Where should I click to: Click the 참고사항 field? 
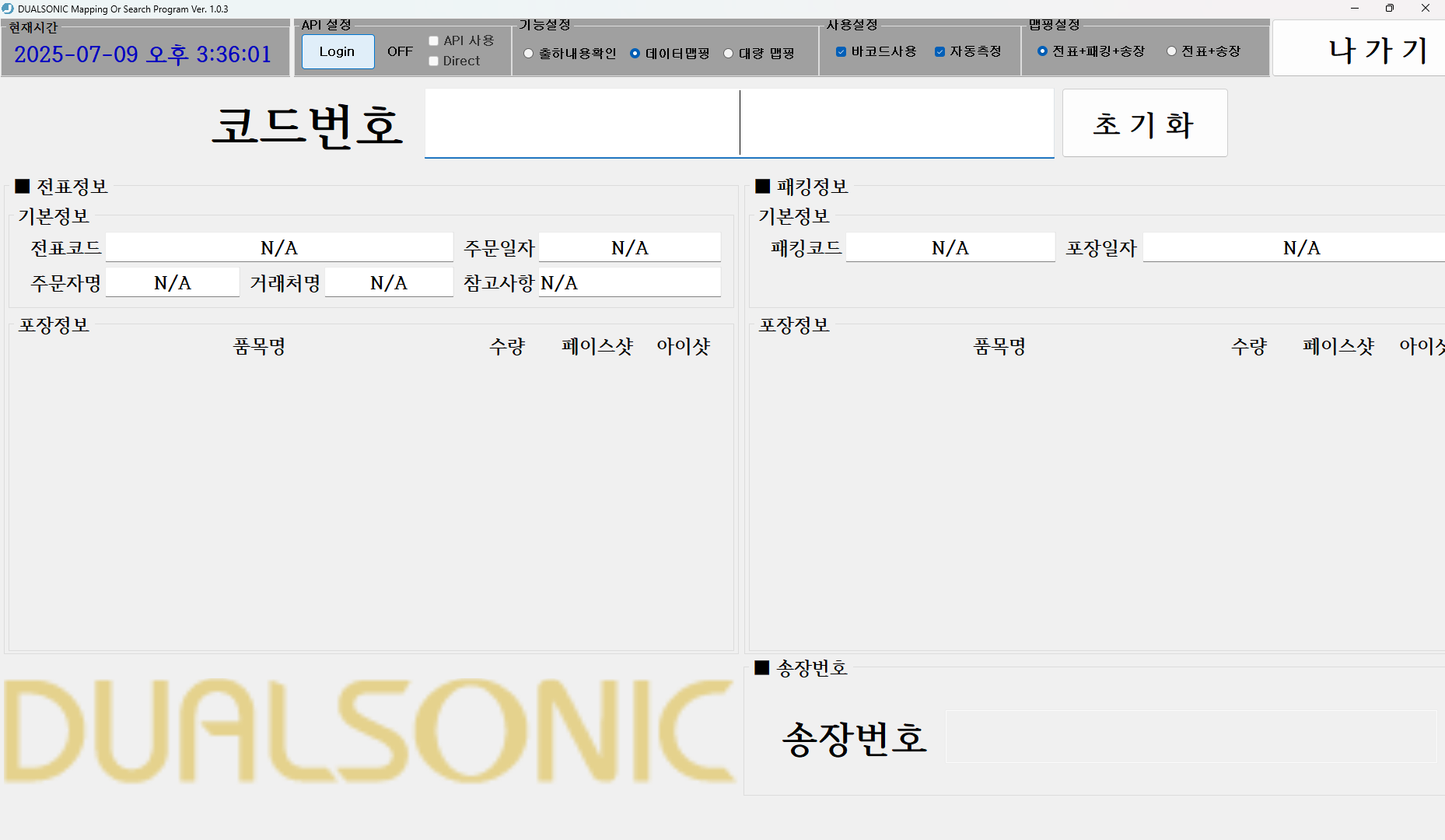[629, 282]
